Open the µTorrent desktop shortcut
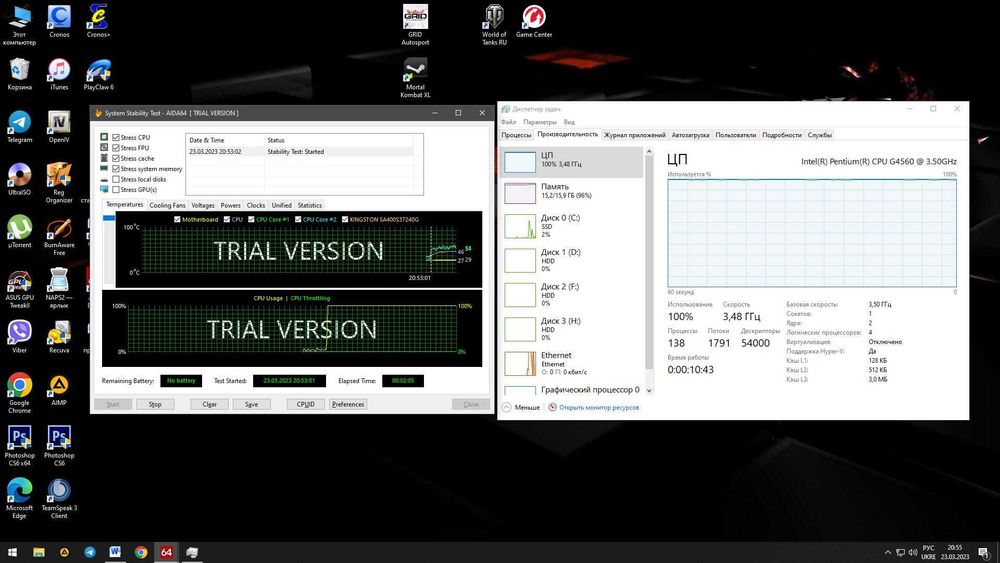 point(19,231)
